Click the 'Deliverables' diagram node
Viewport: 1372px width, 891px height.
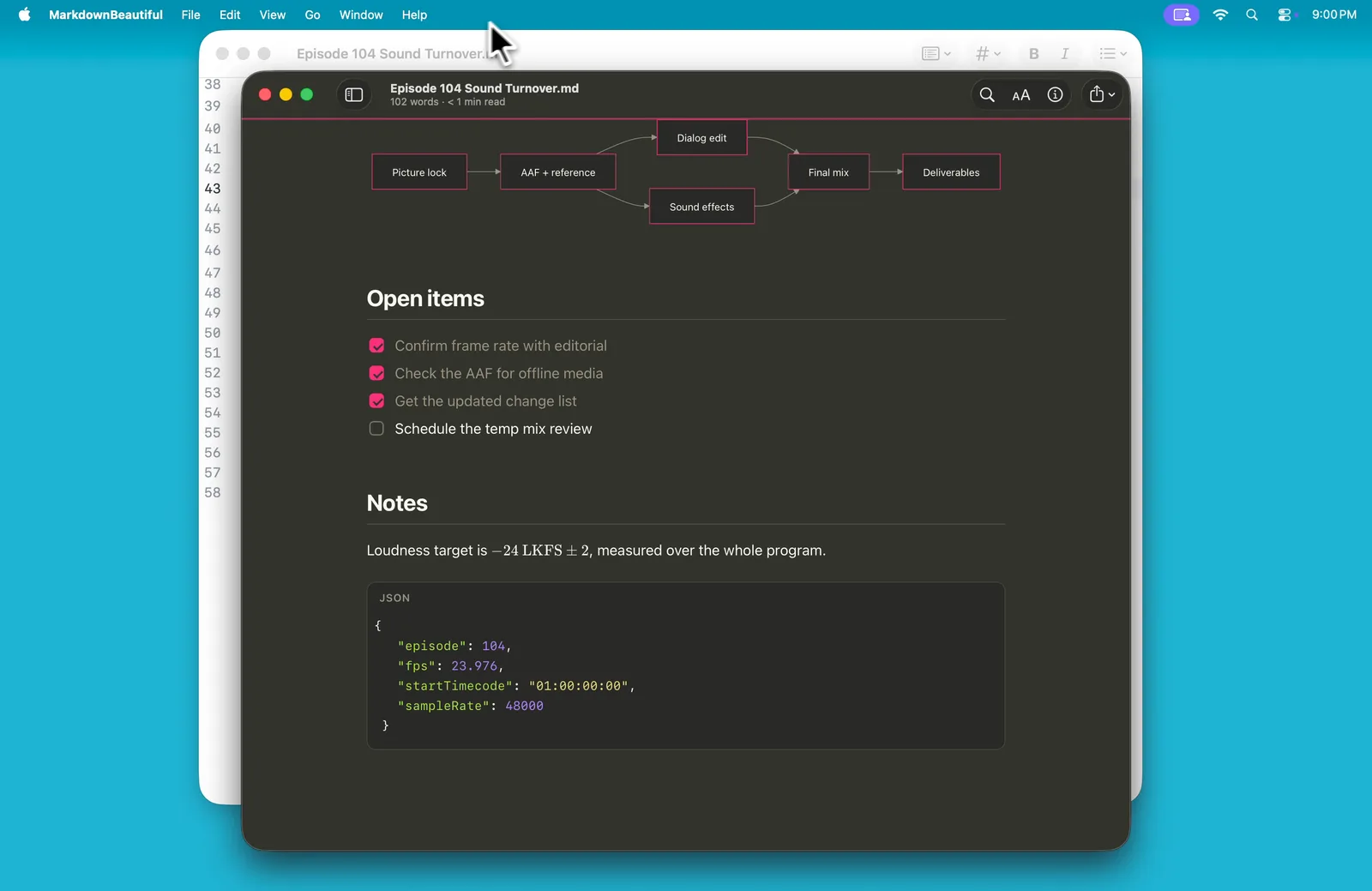tap(951, 172)
